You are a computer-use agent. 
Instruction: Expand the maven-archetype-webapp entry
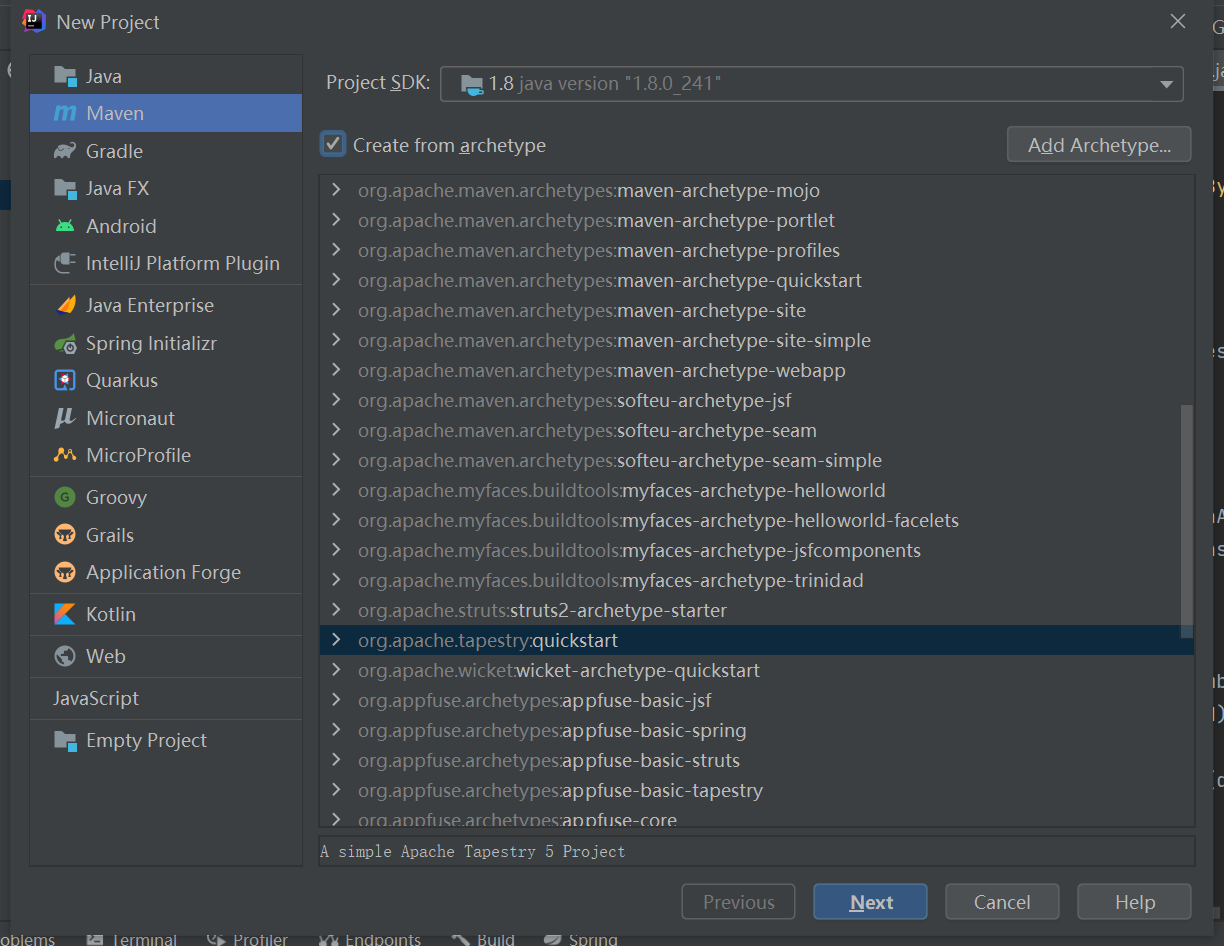point(336,370)
